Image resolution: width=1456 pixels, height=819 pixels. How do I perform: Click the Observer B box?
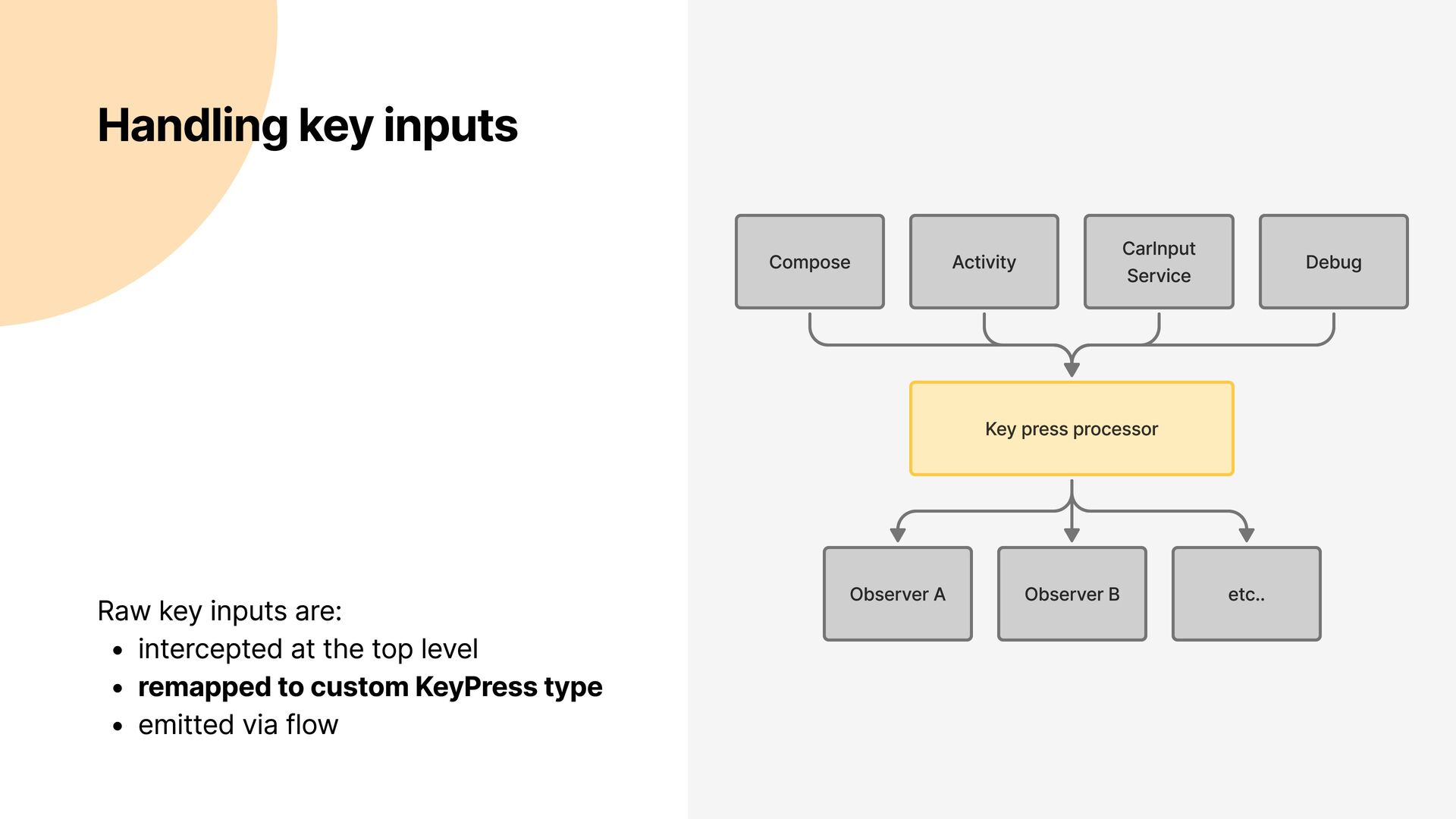coord(1072,594)
